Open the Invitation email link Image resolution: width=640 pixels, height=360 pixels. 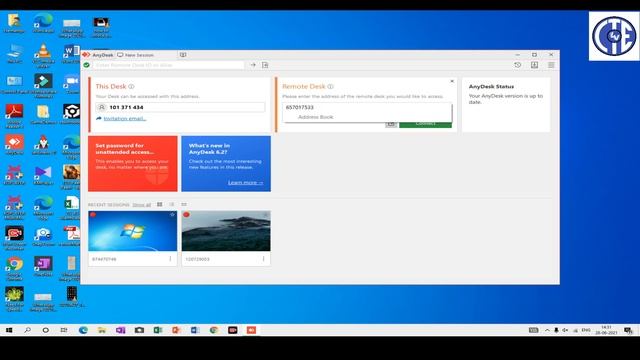point(124,118)
